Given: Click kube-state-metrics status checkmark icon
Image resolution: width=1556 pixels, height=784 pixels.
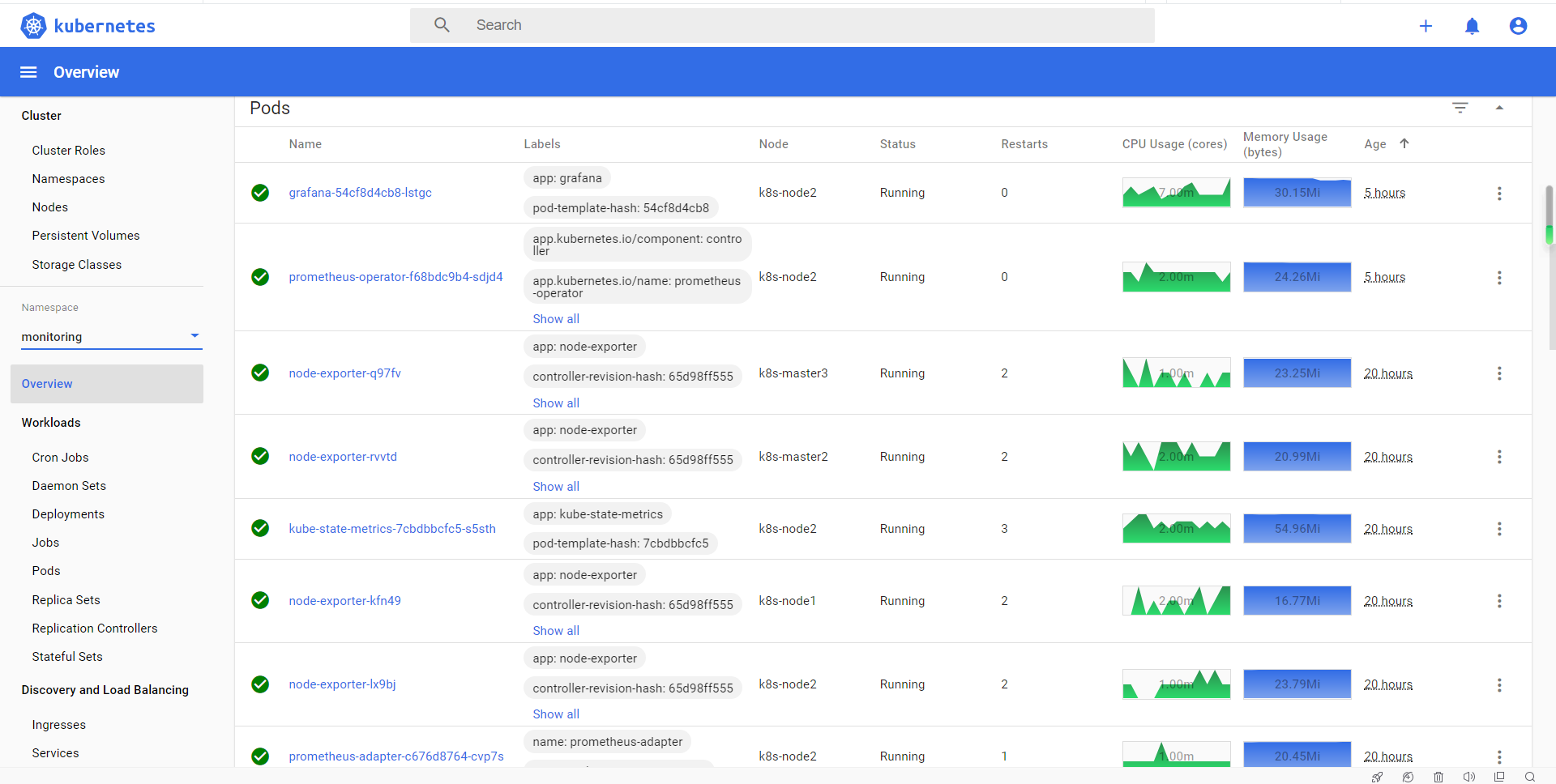Looking at the screenshot, I should tap(260, 529).
